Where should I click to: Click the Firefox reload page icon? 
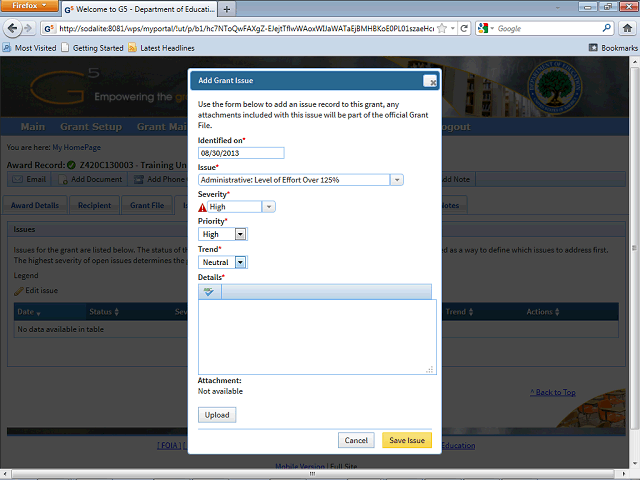[464, 28]
